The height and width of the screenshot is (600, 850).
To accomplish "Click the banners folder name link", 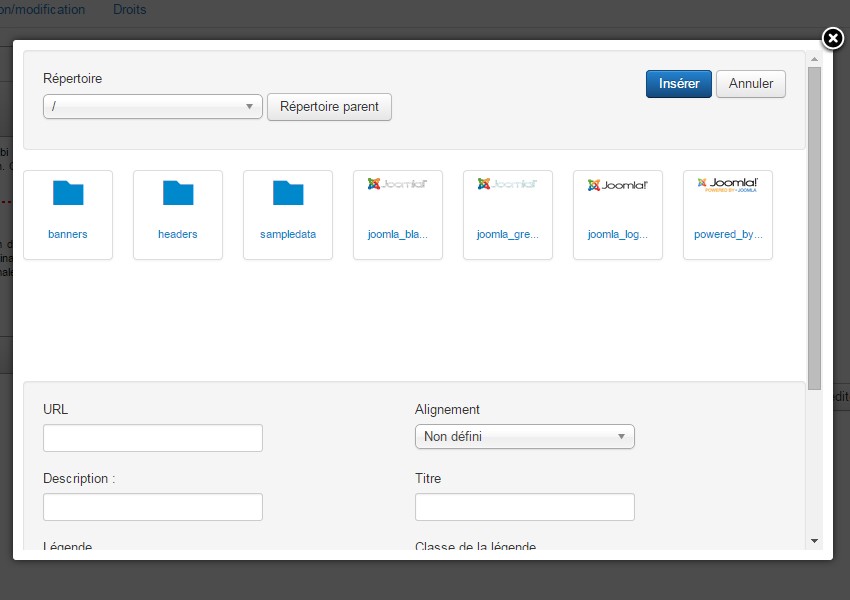I will [x=68, y=234].
